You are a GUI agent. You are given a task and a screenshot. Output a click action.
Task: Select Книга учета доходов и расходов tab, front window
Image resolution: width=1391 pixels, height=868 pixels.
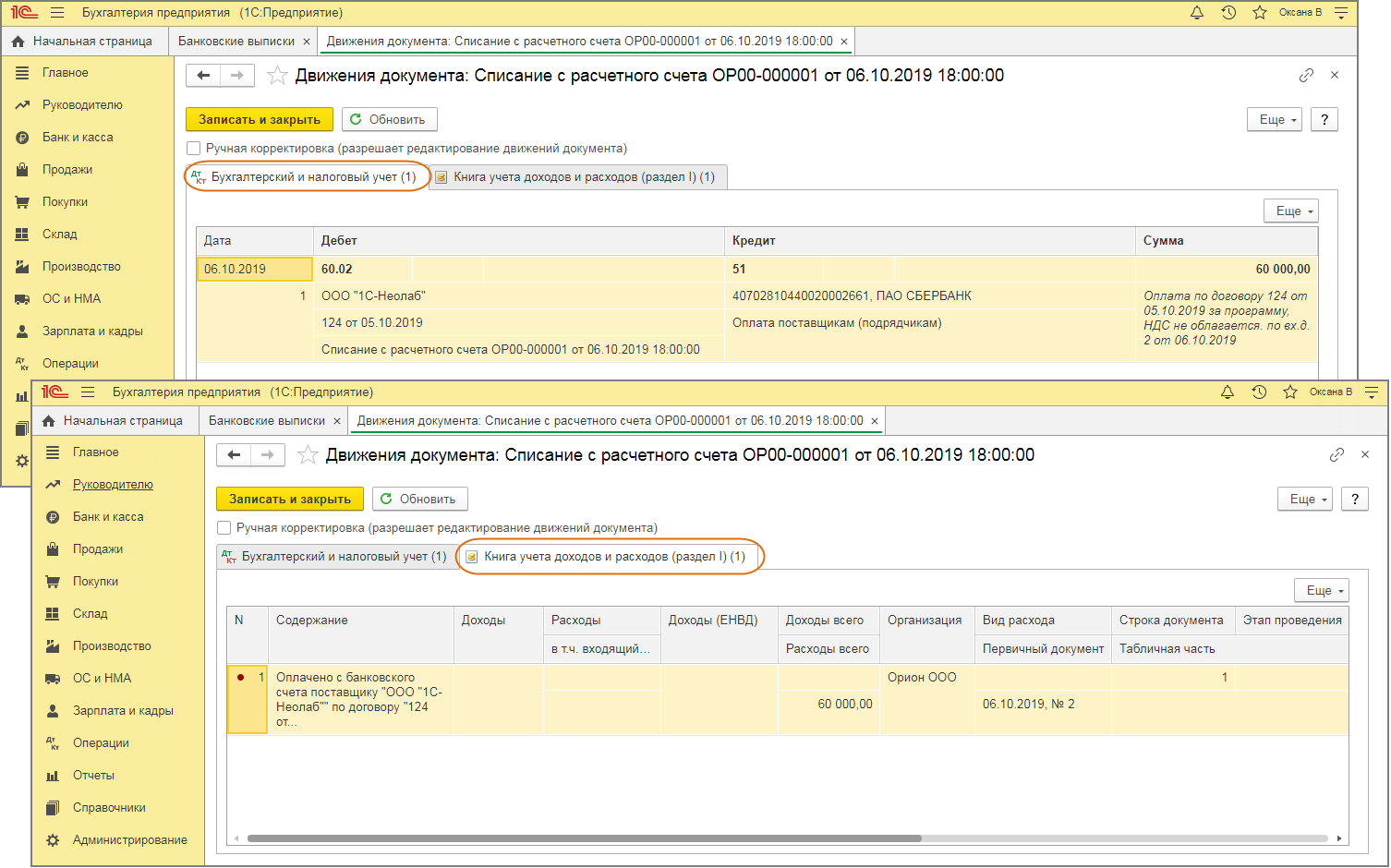pyautogui.click(x=610, y=557)
